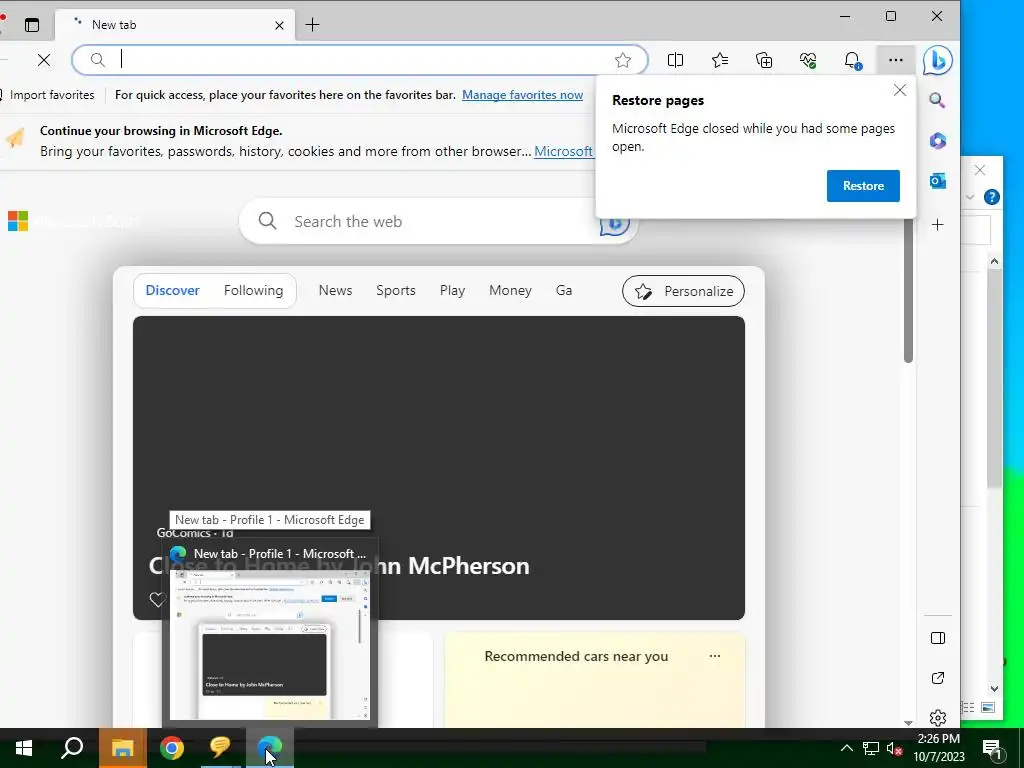Open Browser essentials heart icon
Viewport: 1024px width, 768px height.
point(808,60)
